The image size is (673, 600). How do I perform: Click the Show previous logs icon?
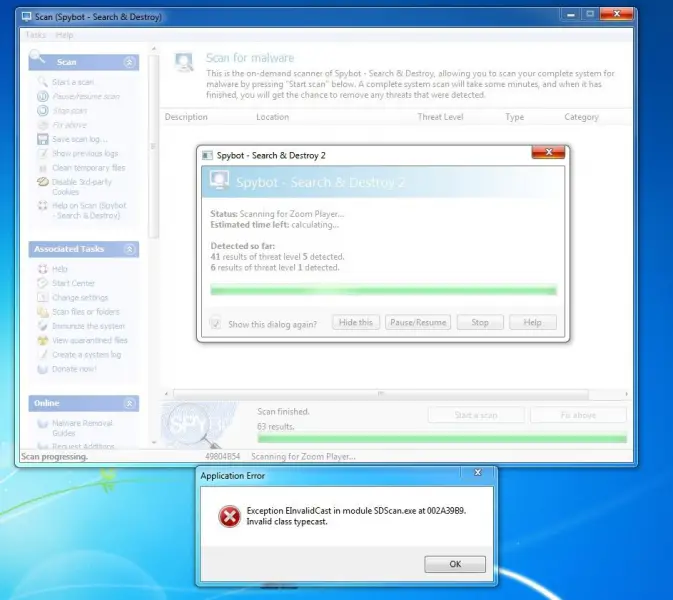click(42, 153)
